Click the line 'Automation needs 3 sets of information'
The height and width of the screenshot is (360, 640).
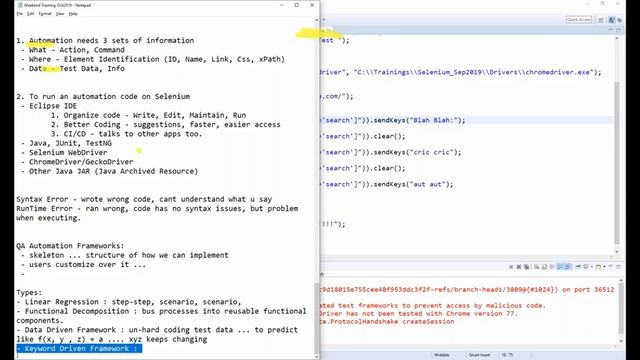(105, 40)
